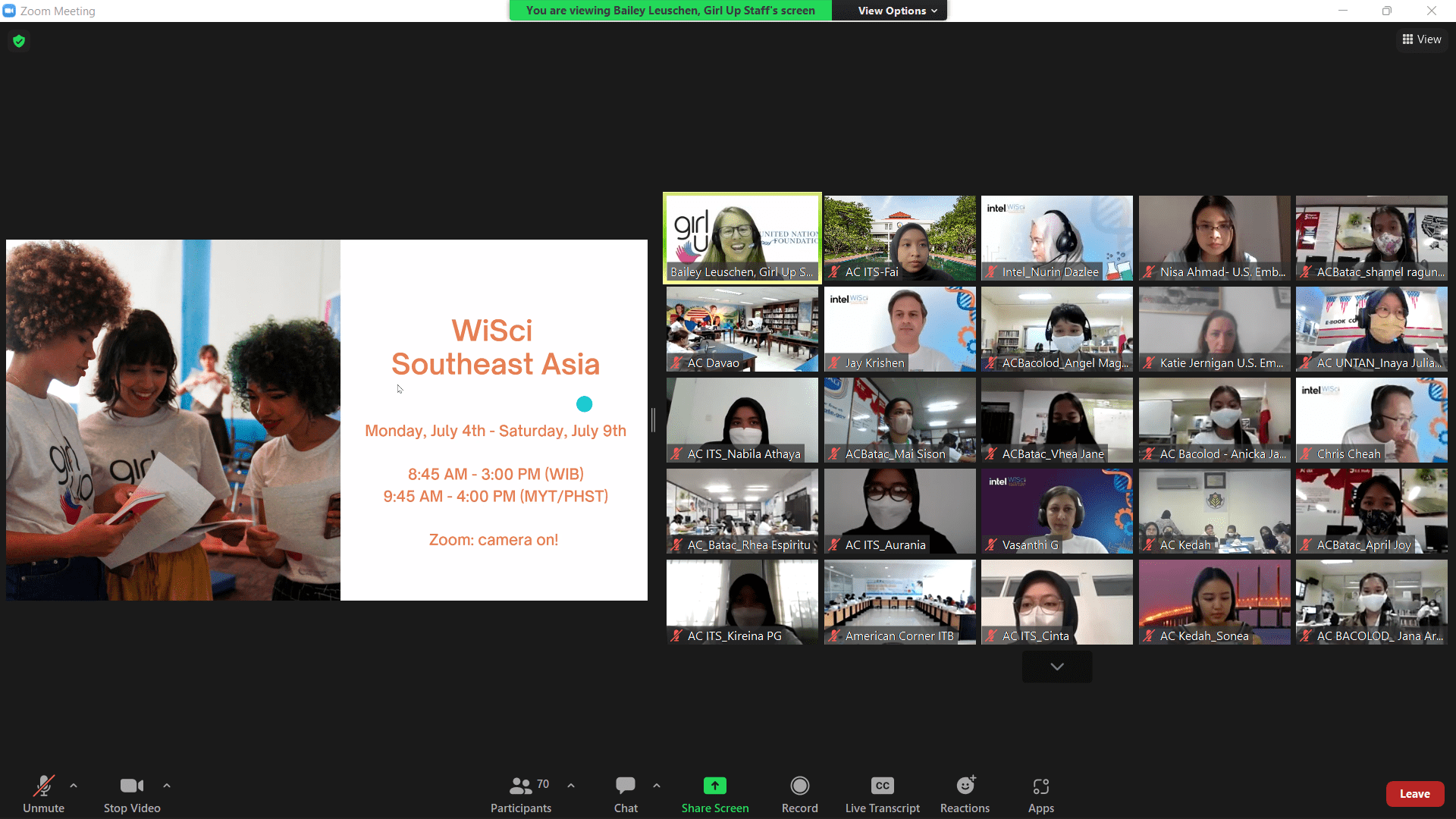Open the Reactions smiley icon
The width and height of the screenshot is (1456, 819).
pos(965,786)
